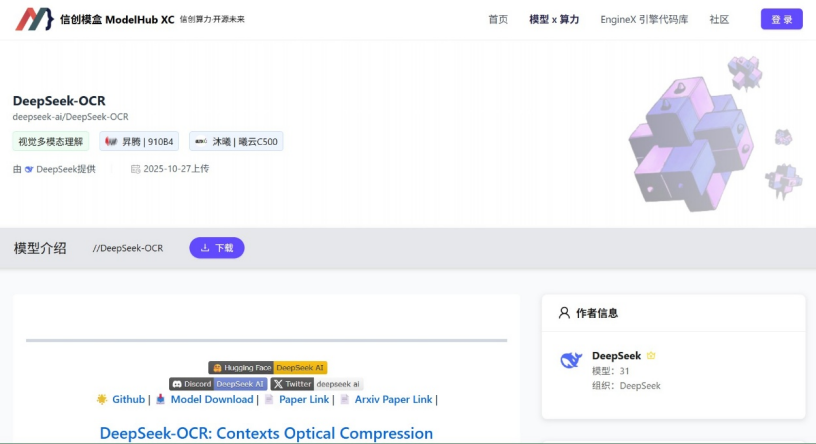
Task: Click the 2025-10-27上传 date text
Action: pos(176,169)
